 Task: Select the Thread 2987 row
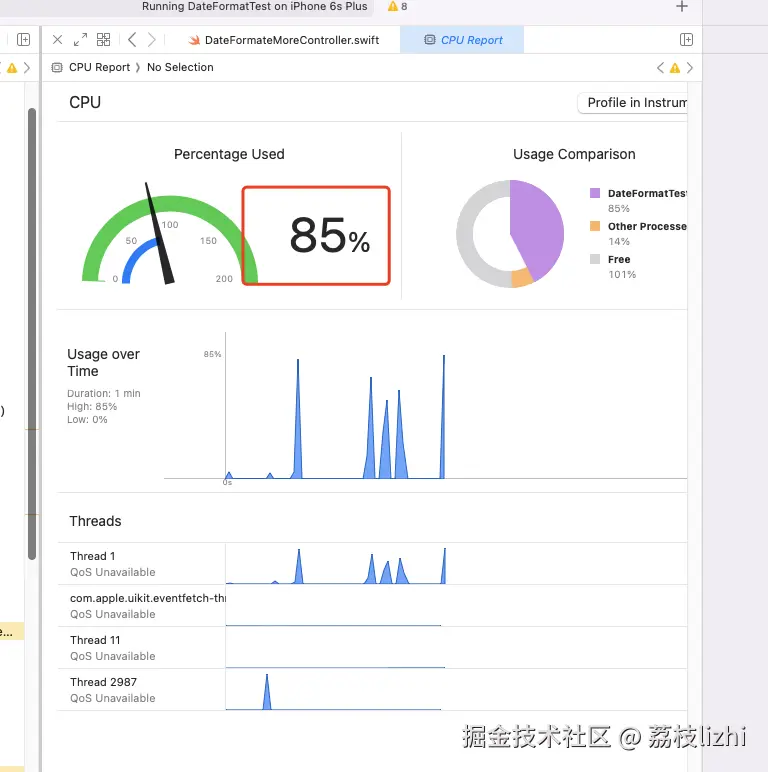pos(372,689)
